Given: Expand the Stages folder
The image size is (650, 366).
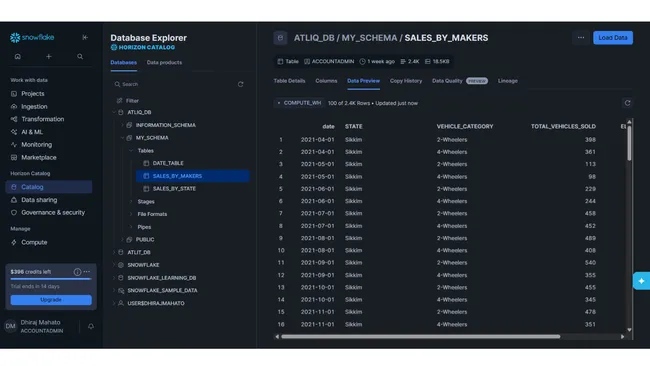Looking at the screenshot, I should coord(131,201).
